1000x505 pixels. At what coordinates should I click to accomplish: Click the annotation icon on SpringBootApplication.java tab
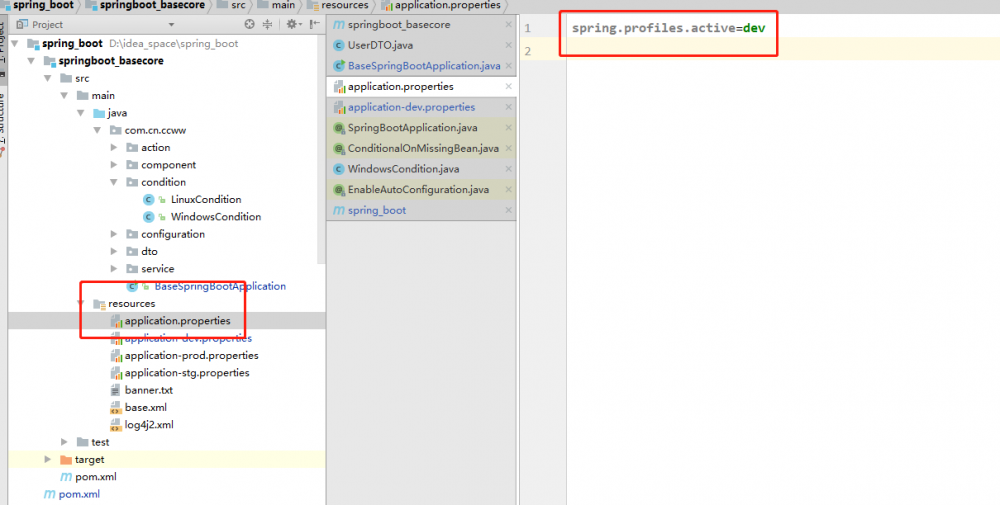point(339,128)
